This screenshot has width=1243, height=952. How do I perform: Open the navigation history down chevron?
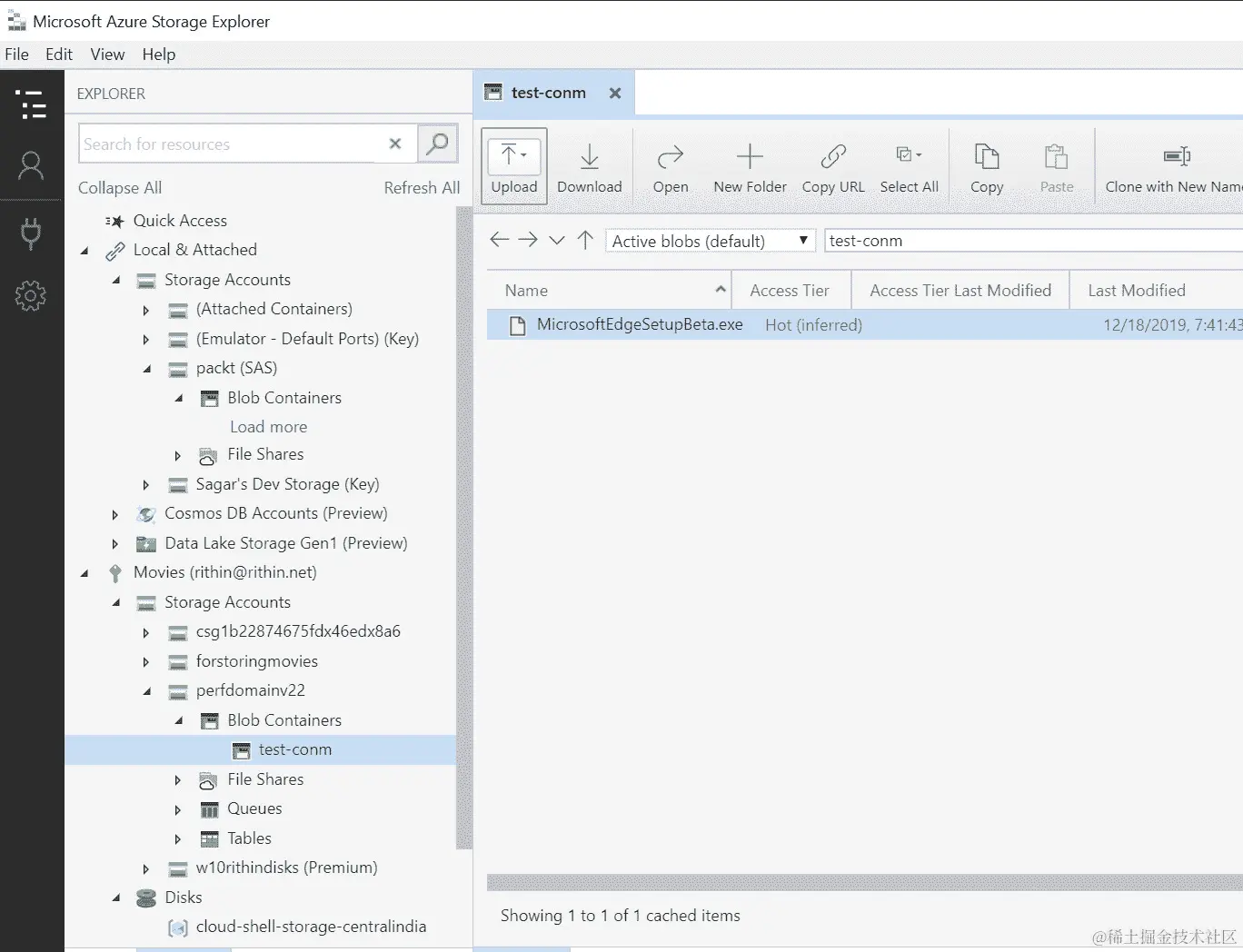point(557,241)
